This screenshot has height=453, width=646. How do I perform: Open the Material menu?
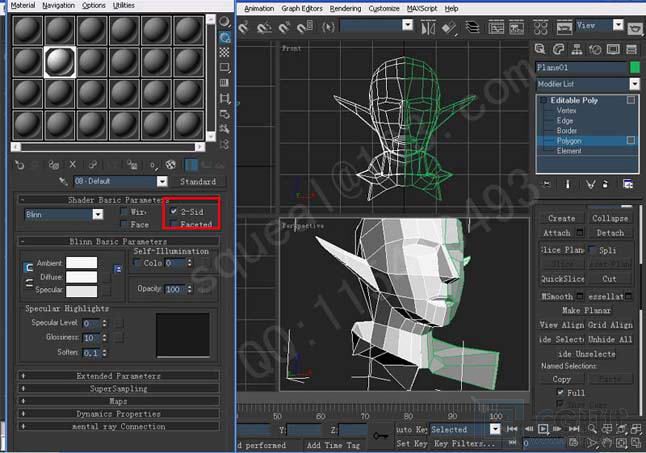pyautogui.click(x=23, y=5)
